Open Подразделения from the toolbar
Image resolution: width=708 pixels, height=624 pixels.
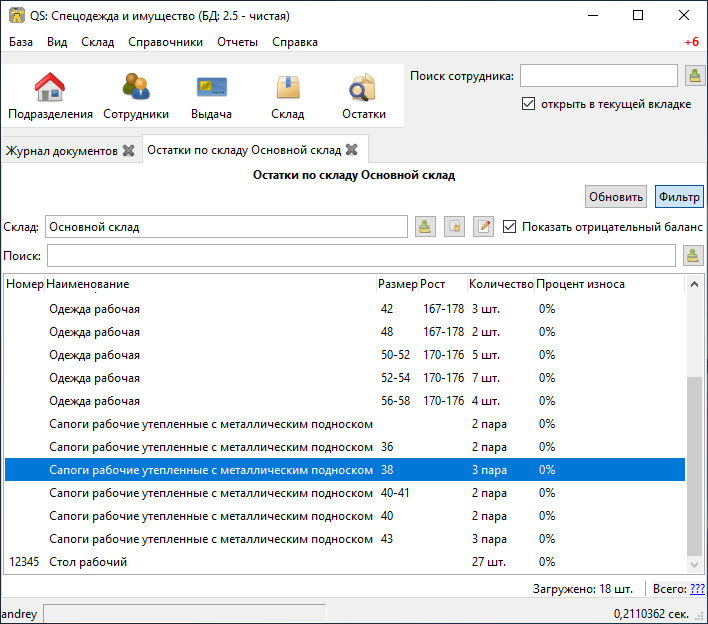point(50,96)
